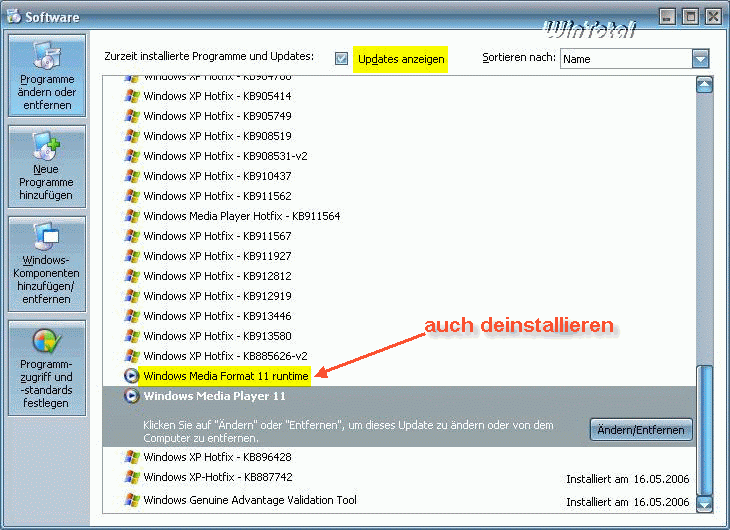Click icon of Hotfix KB912812
The width and height of the screenshot is (730, 530).
pyautogui.click(x=132, y=276)
